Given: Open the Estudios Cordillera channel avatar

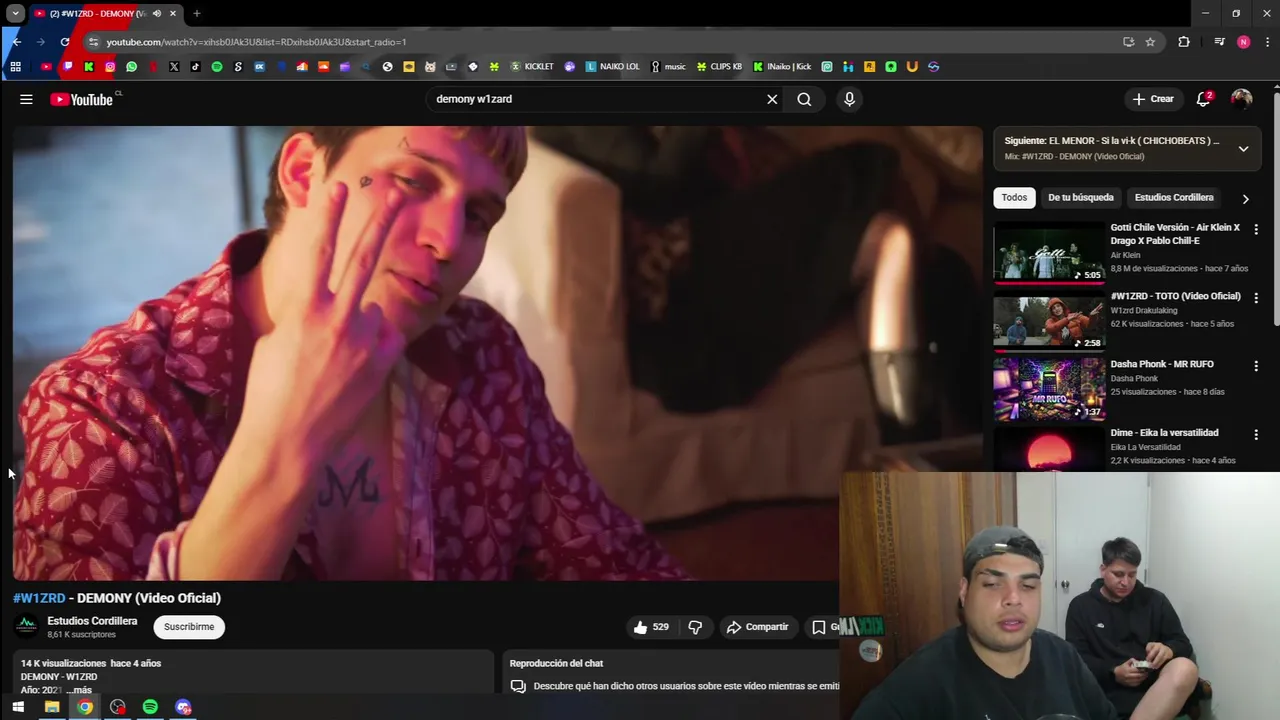Looking at the screenshot, I should [x=27, y=626].
